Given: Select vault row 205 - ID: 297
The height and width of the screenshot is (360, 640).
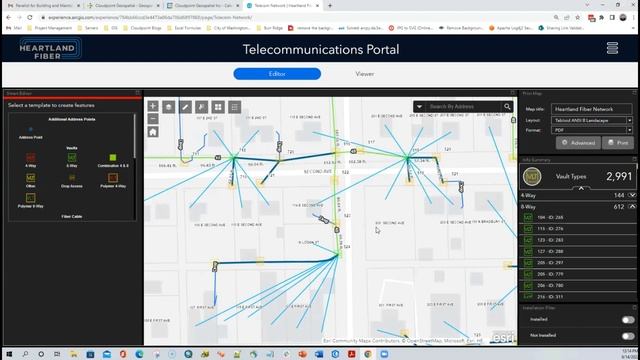Looking at the screenshot, I should point(579,263).
